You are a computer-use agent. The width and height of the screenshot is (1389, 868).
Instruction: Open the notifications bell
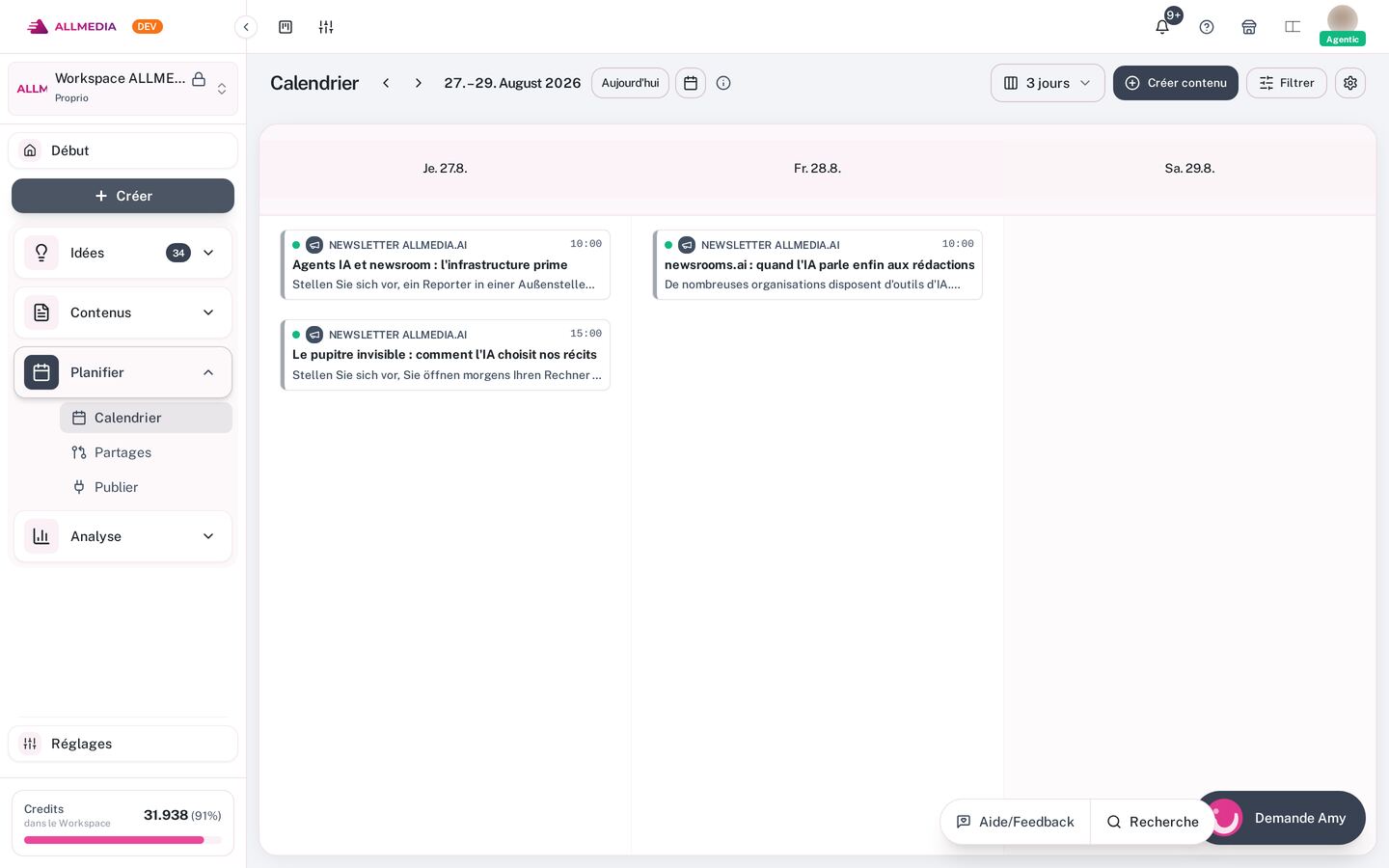point(1162,27)
